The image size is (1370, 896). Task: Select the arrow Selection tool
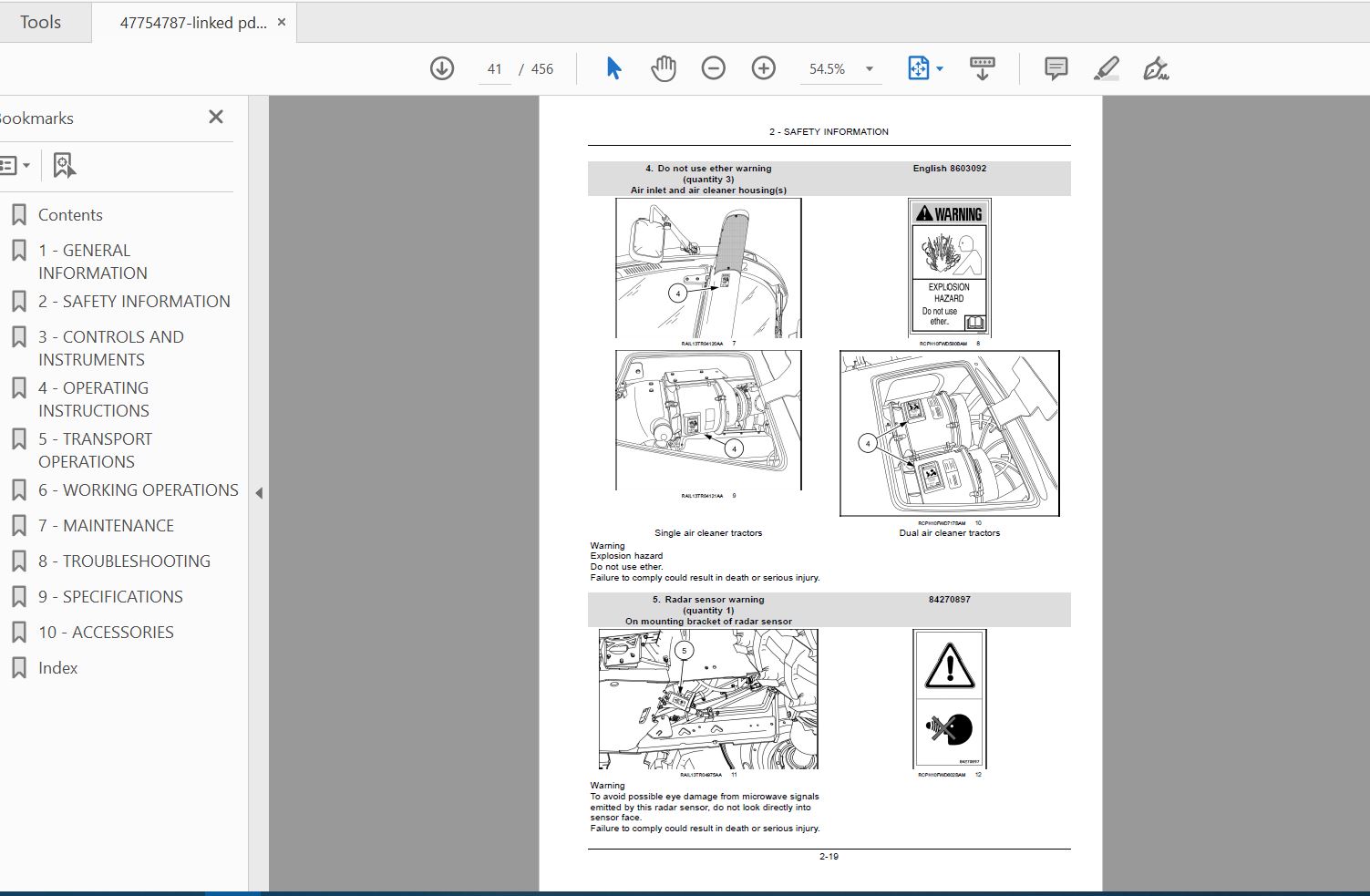coord(613,68)
